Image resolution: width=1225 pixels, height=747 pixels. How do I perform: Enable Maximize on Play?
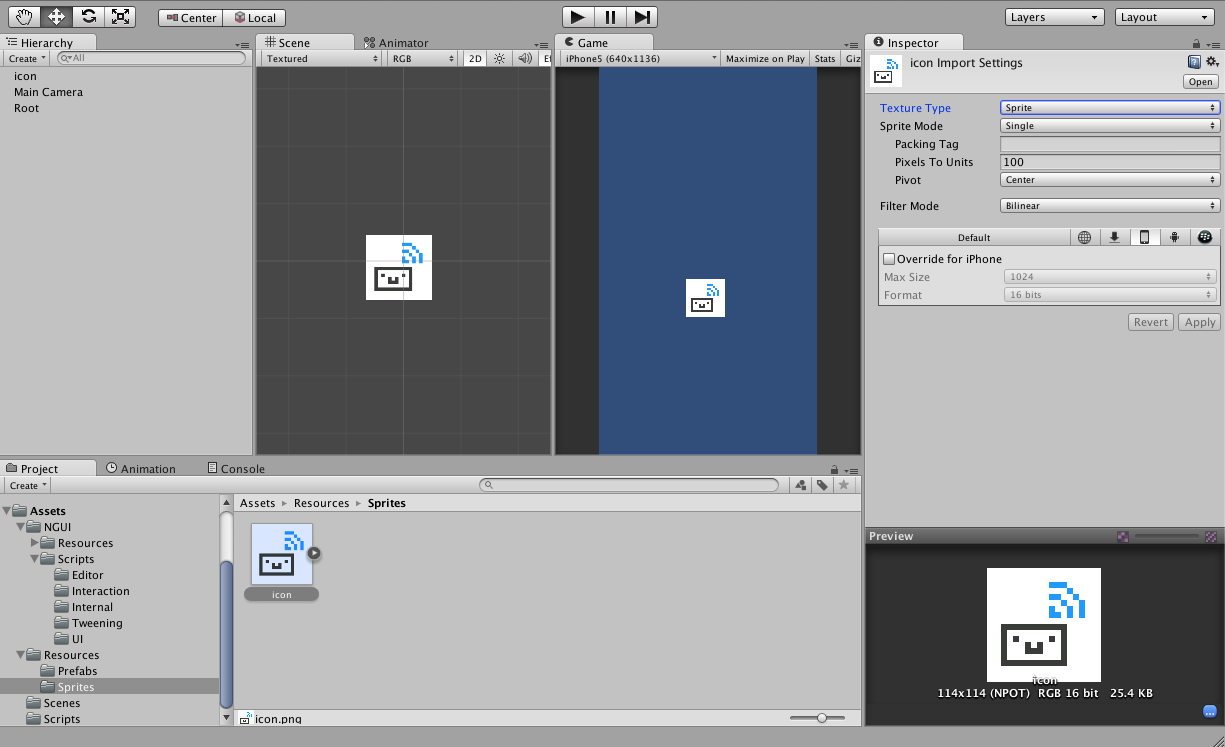point(765,58)
